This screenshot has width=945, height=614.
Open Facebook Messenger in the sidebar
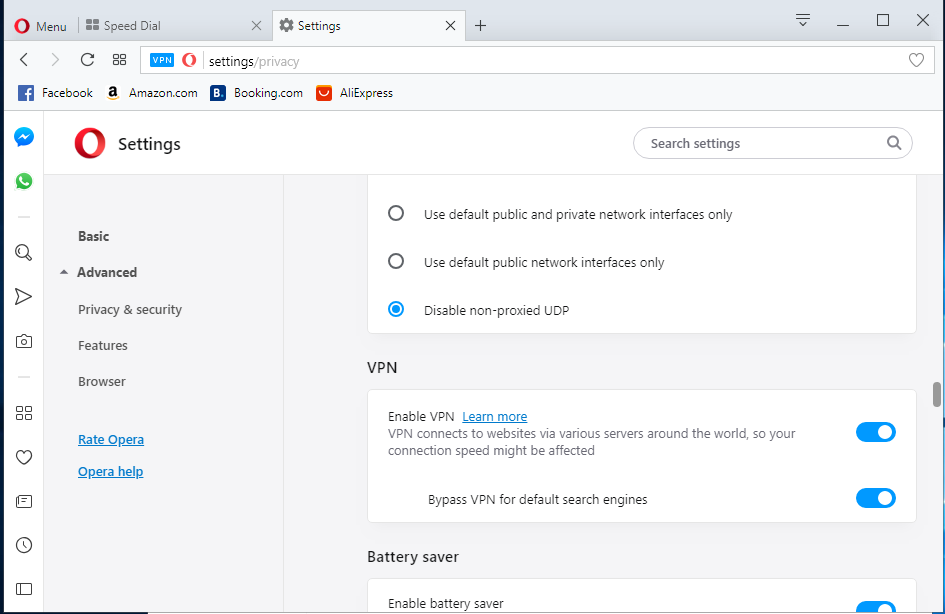coord(24,138)
